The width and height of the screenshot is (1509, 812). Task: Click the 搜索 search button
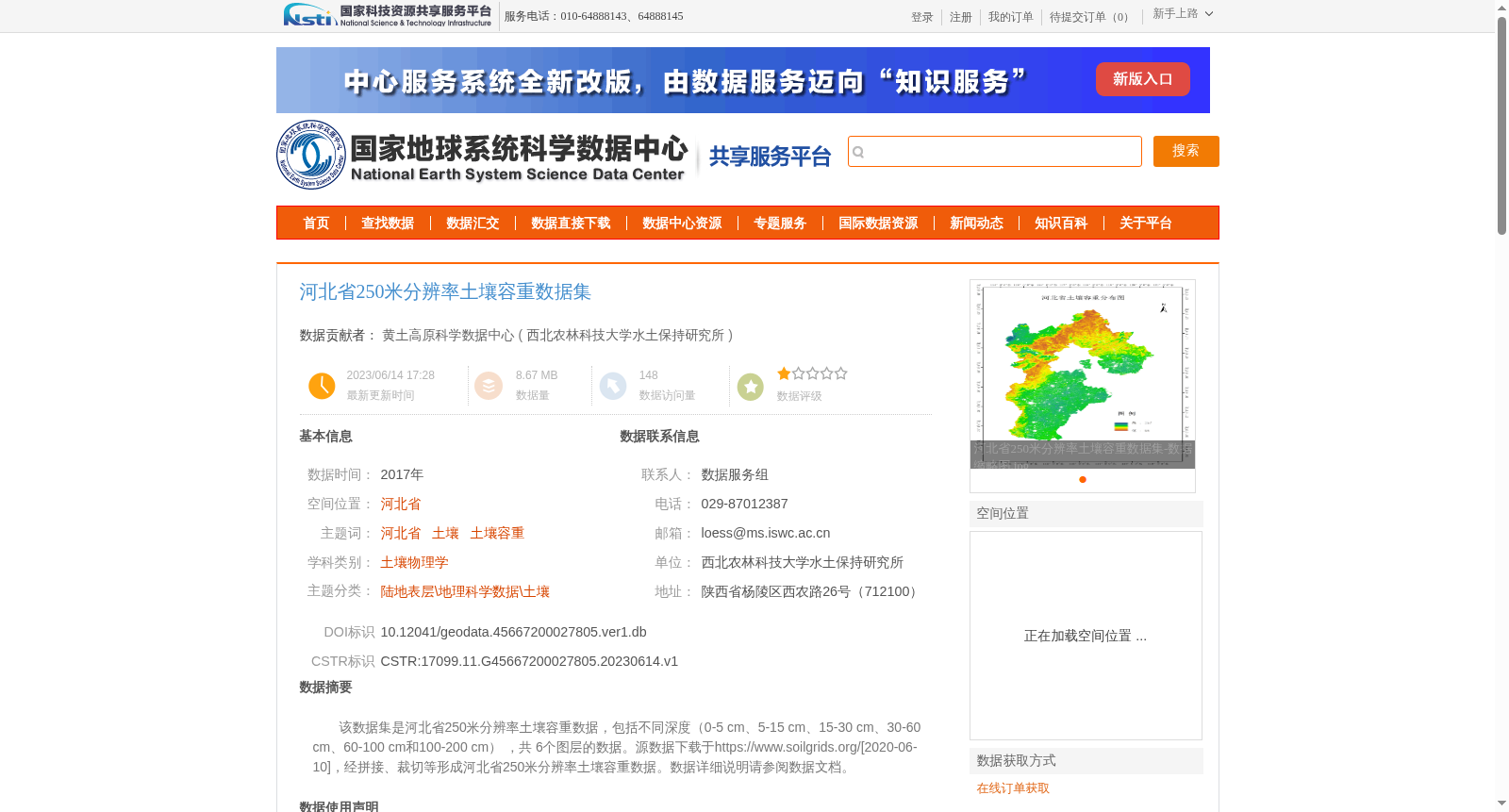pyautogui.click(x=1186, y=151)
